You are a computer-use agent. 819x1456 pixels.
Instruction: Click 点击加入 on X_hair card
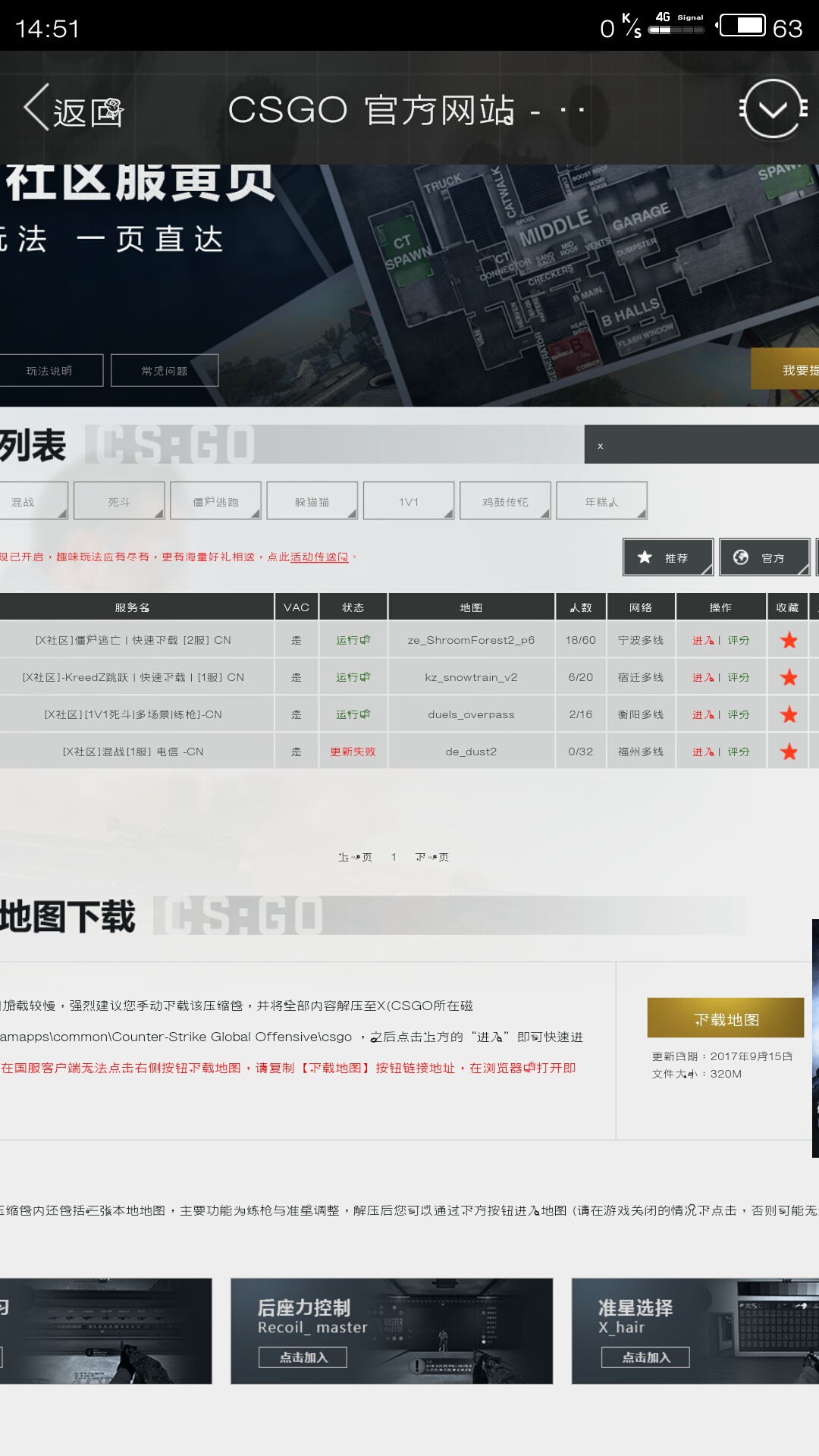tap(646, 1357)
